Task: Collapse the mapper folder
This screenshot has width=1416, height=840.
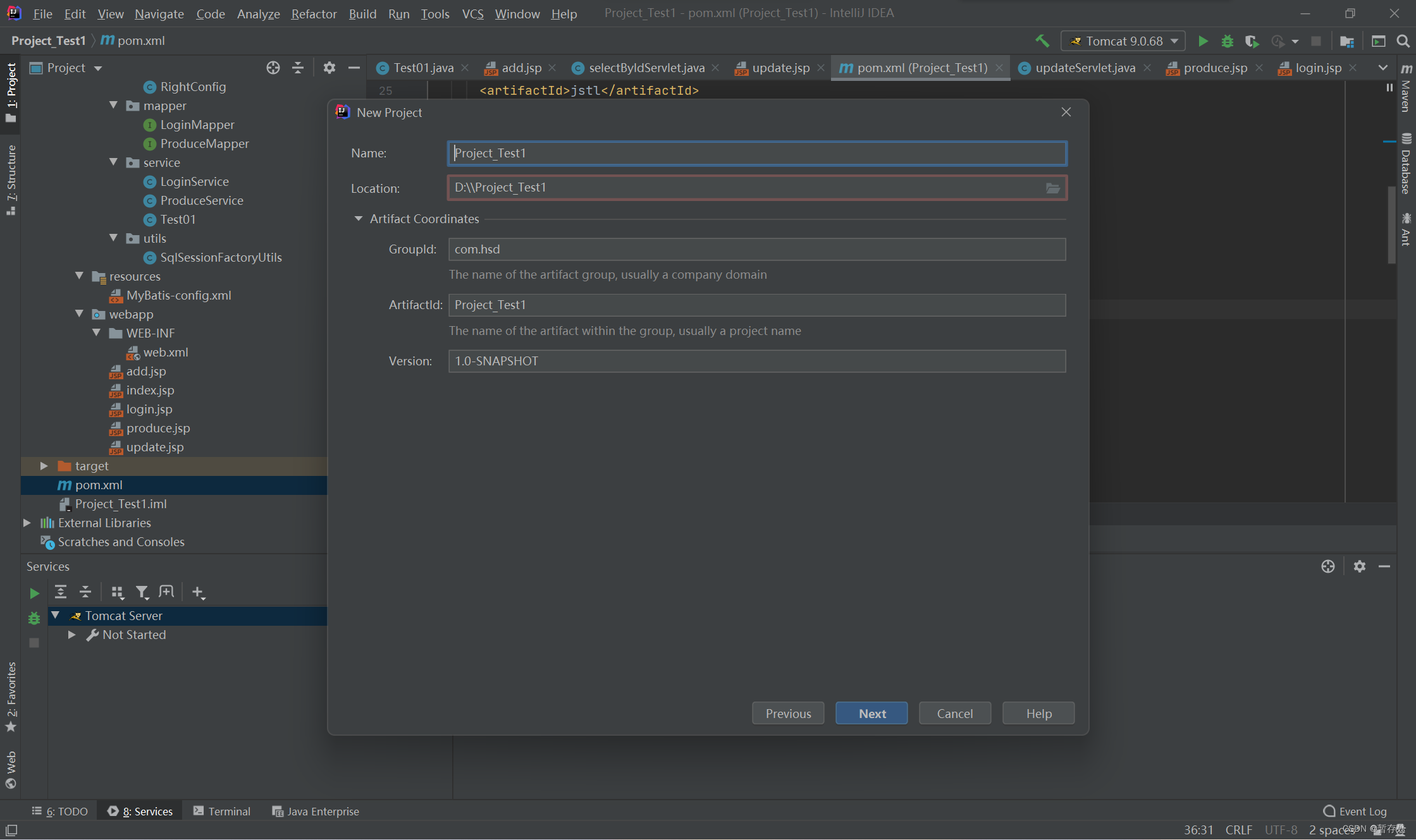Action: [114, 105]
